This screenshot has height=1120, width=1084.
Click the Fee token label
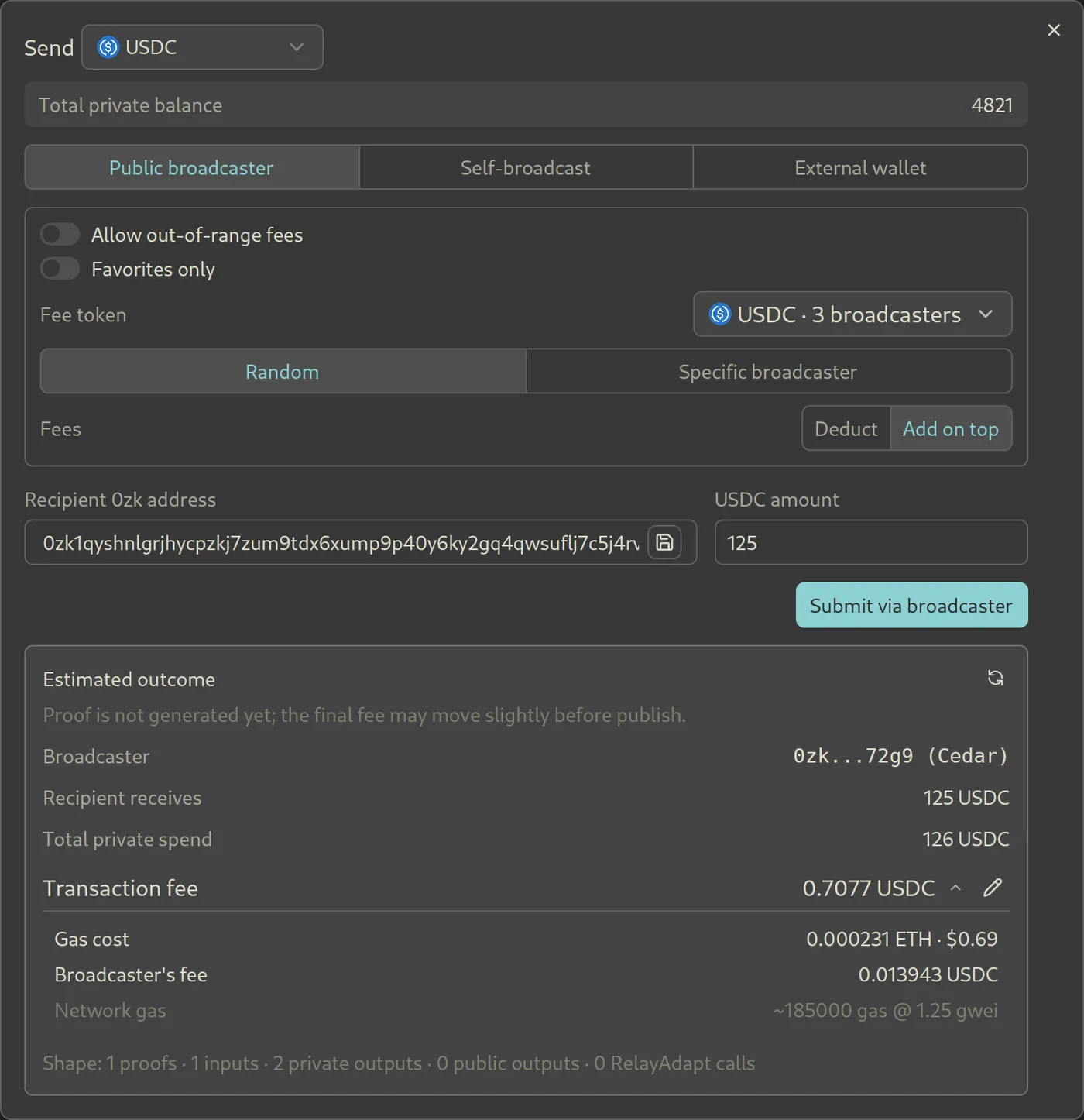pos(84,314)
